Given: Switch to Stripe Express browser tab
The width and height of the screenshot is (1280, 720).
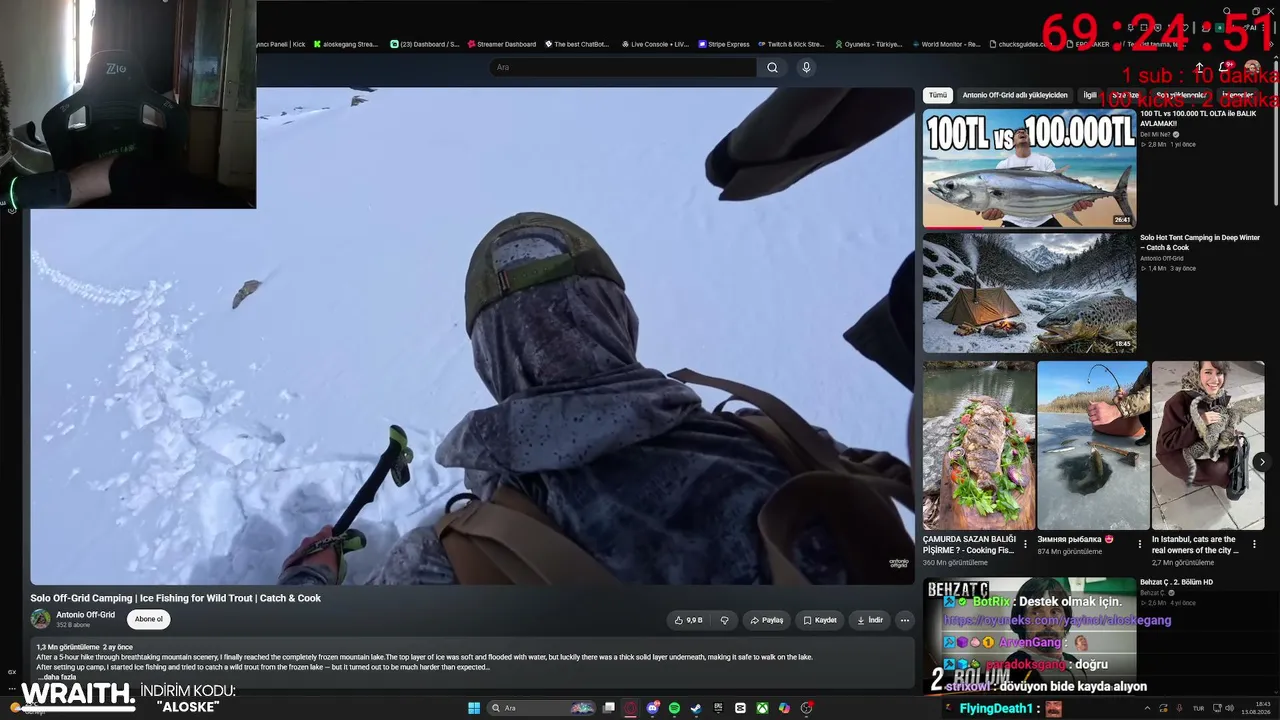Looking at the screenshot, I should (x=724, y=44).
